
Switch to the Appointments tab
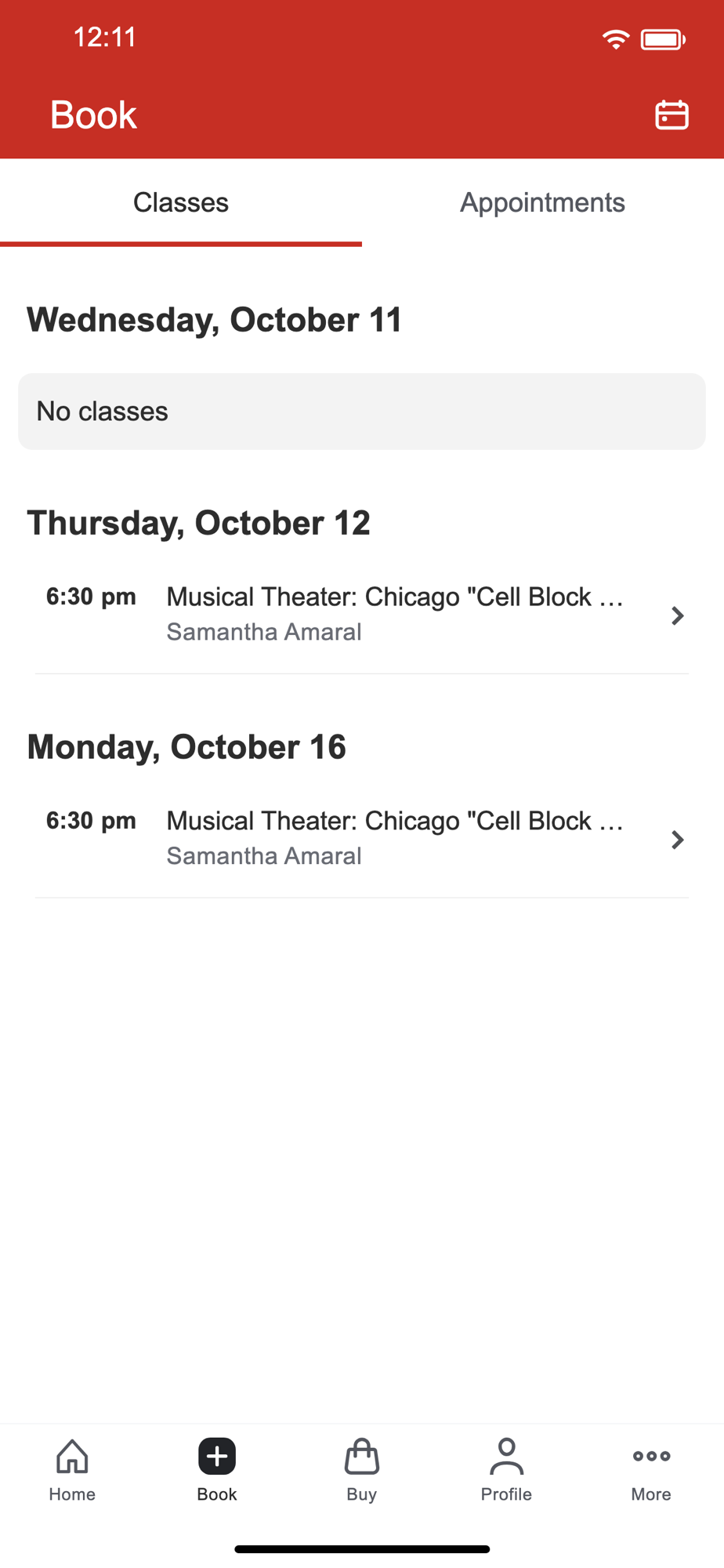tap(543, 202)
